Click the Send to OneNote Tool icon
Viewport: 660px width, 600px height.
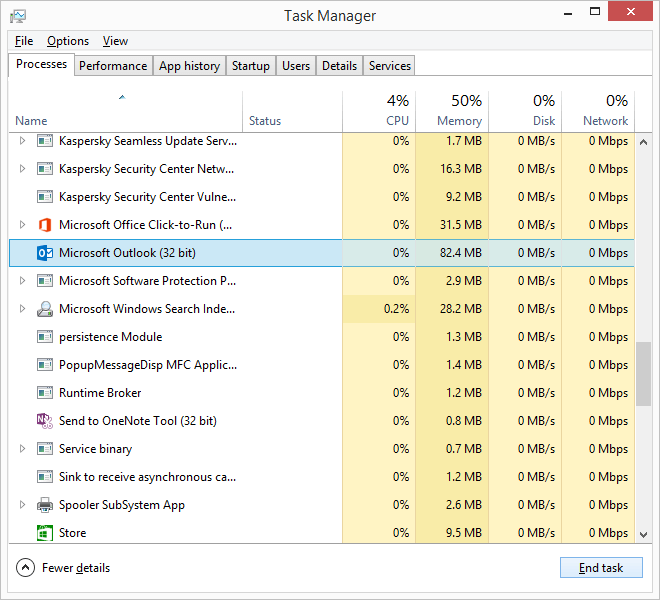45,421
